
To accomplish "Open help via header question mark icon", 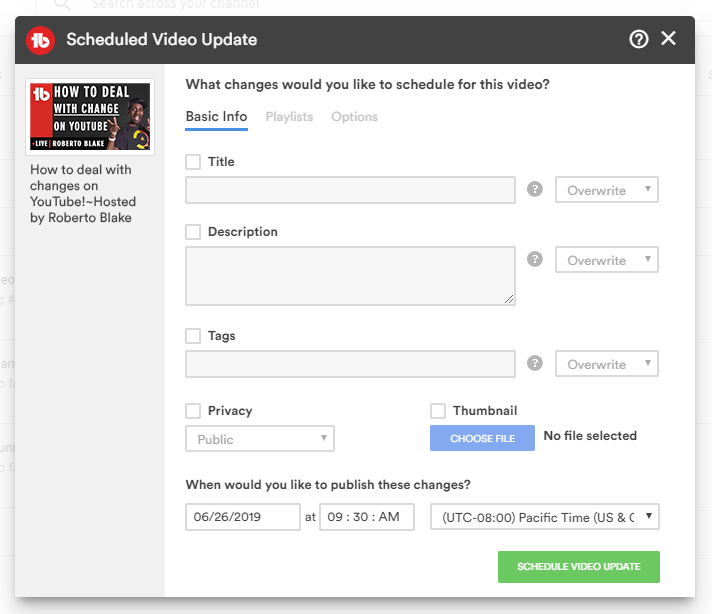I will [639, 39].
